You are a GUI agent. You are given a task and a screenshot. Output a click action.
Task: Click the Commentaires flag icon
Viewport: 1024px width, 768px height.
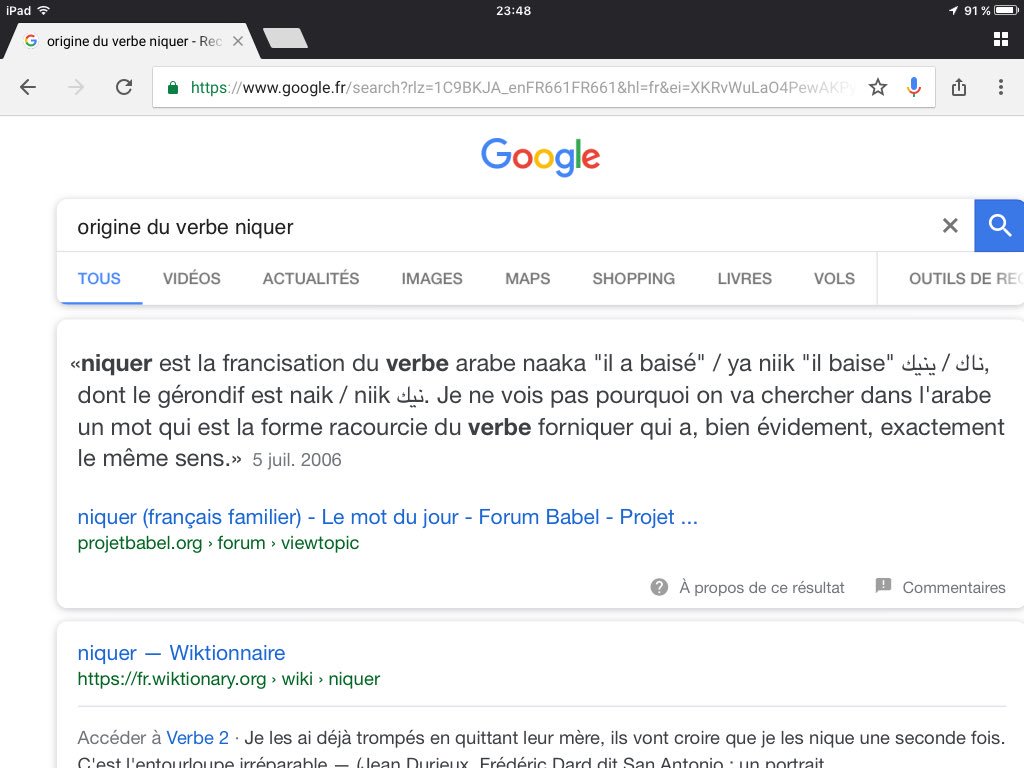click(x=883, y=586)
